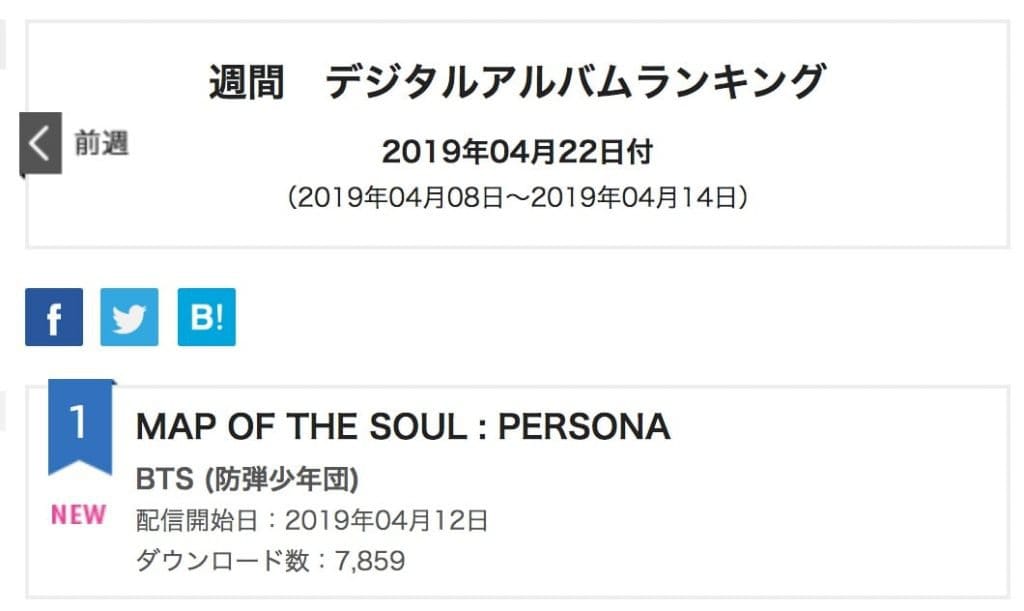The image size is (1024, 611).
Task: Click the blue rank 1 ribbon badge
Action: coord(80,424)
